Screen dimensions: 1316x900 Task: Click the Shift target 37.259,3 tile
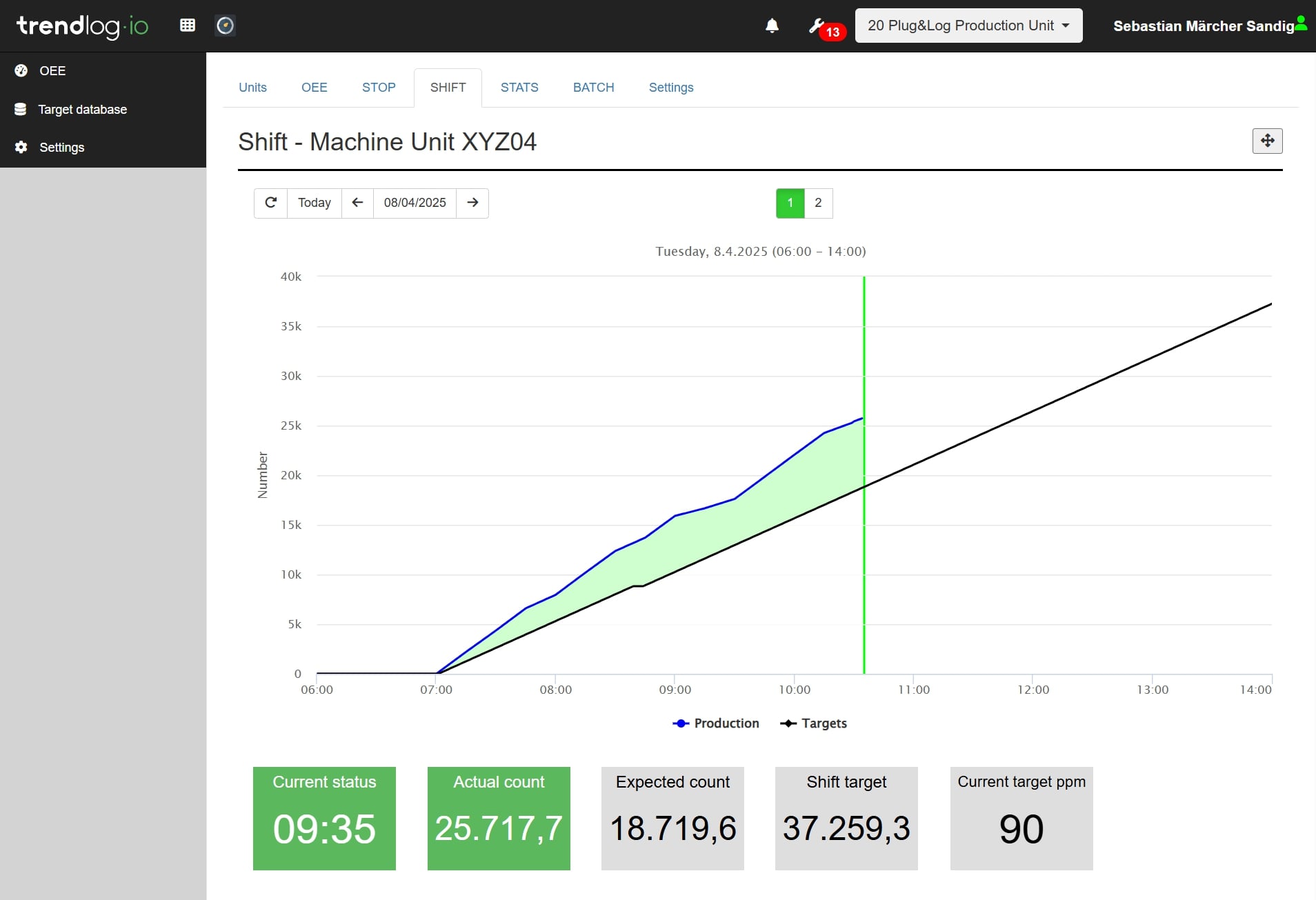coord(846,819)
